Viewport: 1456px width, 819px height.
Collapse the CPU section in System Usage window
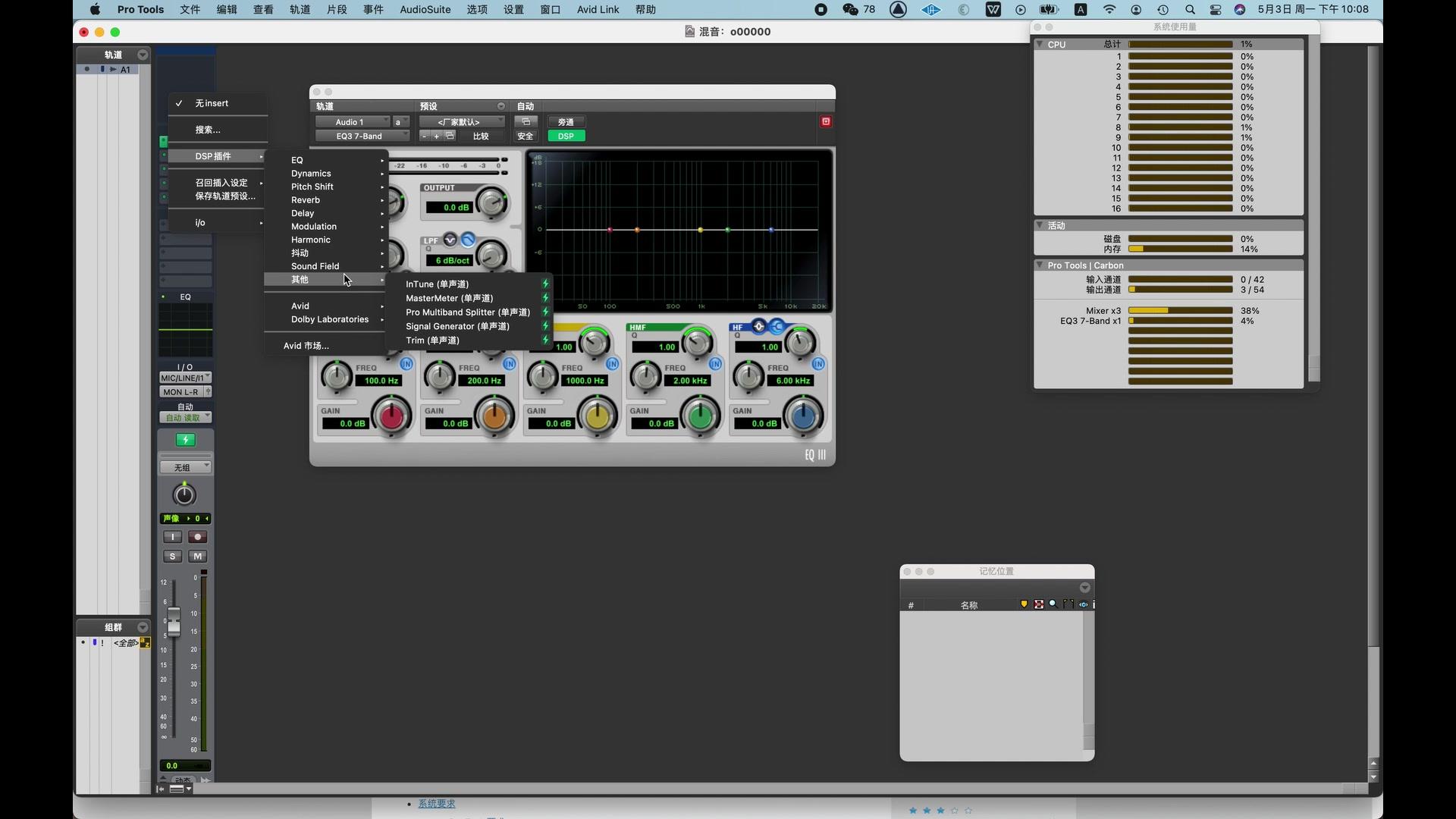tap(1040, 44)
